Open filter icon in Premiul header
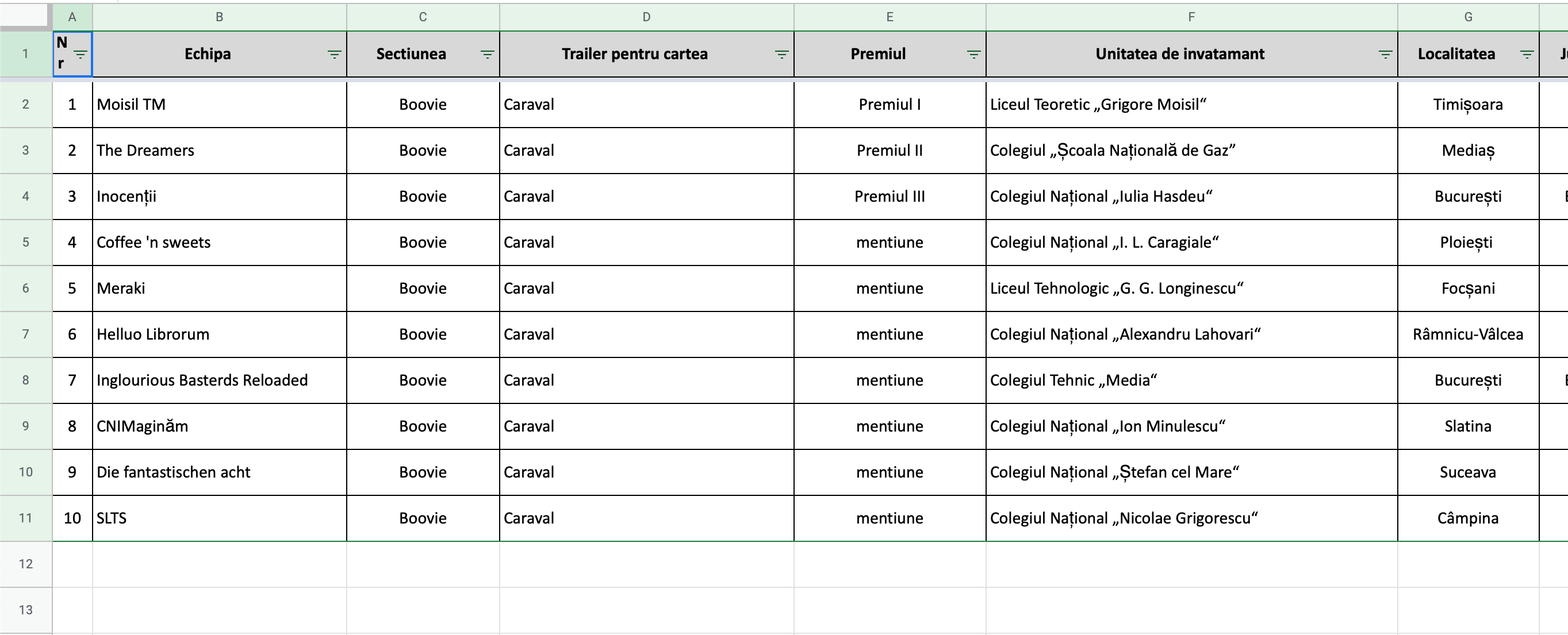The height and width of the screenshot is (635, 1568). [x=974, y=54]
